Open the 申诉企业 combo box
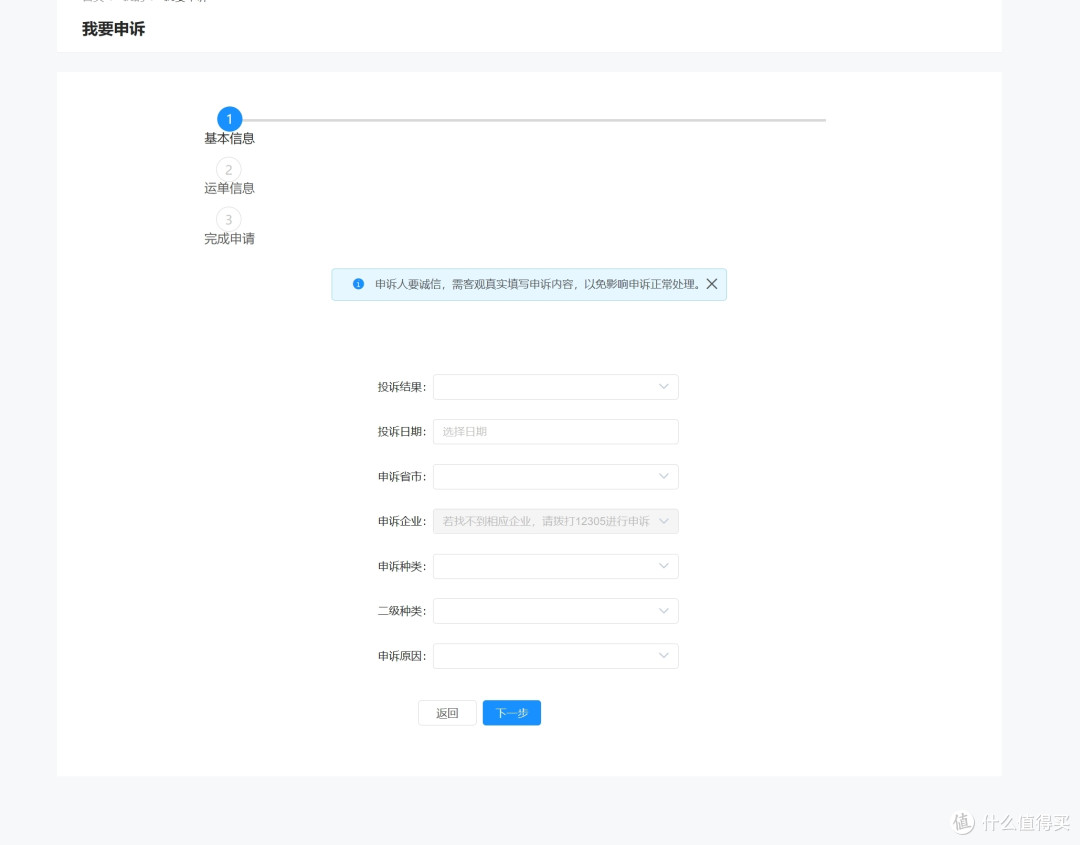 pyautogui.click(x=555, y=521)
